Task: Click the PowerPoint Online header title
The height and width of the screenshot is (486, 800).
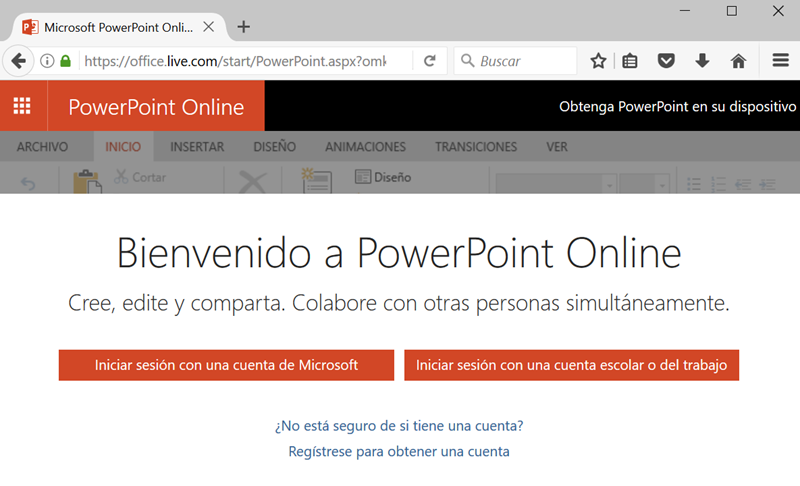Action: pos(156,107)
